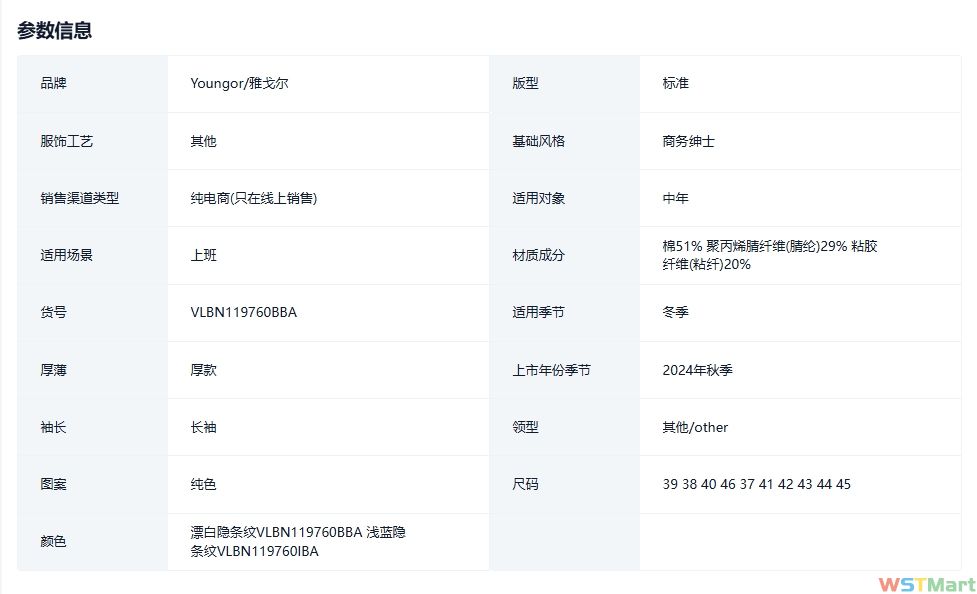The height and width of the screenshot is (594, 977).
Task: Select the 其他/other collar type value
Action: [695, 427]
